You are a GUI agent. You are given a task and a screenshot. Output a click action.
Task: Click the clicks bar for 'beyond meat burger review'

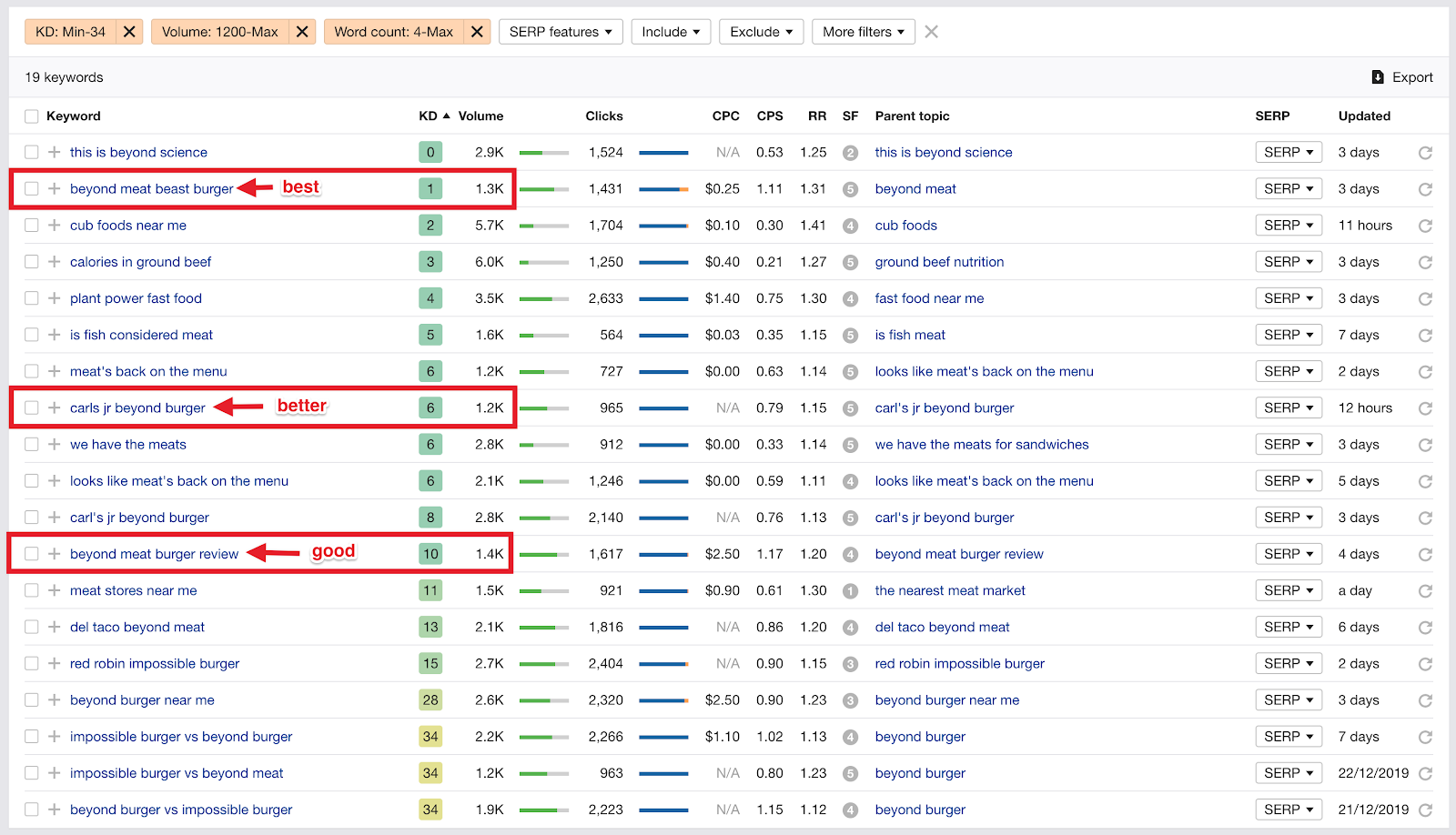[663, 554]
